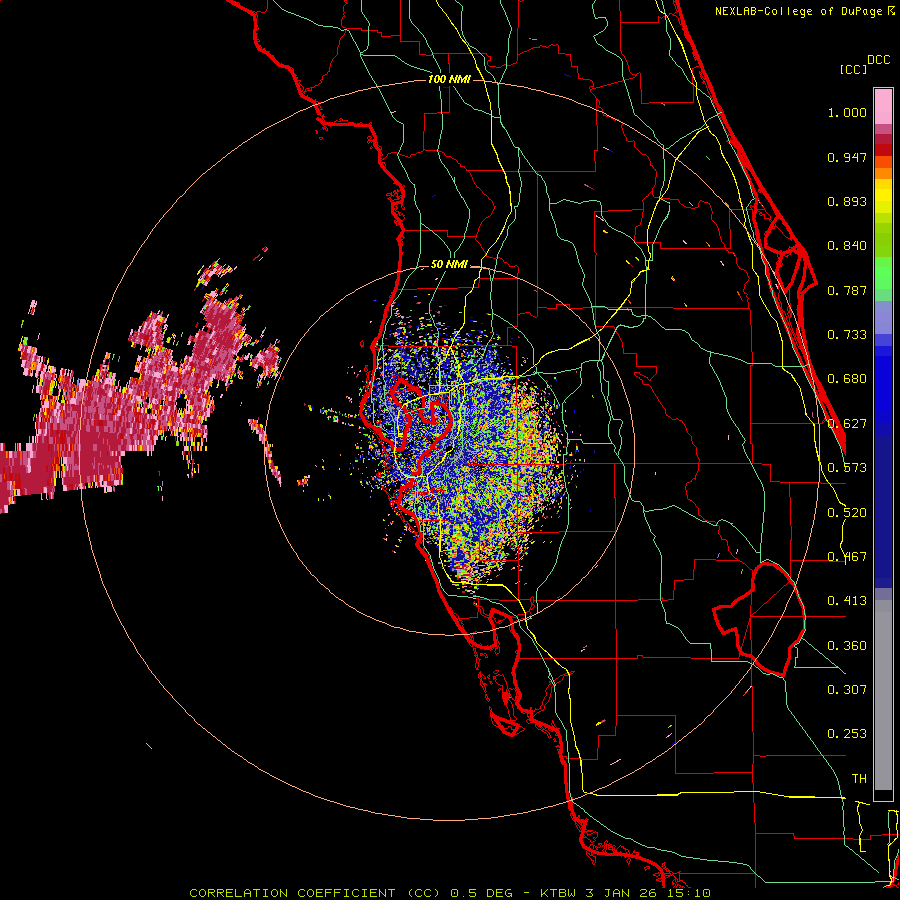Select the 0.733 legend value
This screenshot has height=900, width=900.
coord(847,335)
